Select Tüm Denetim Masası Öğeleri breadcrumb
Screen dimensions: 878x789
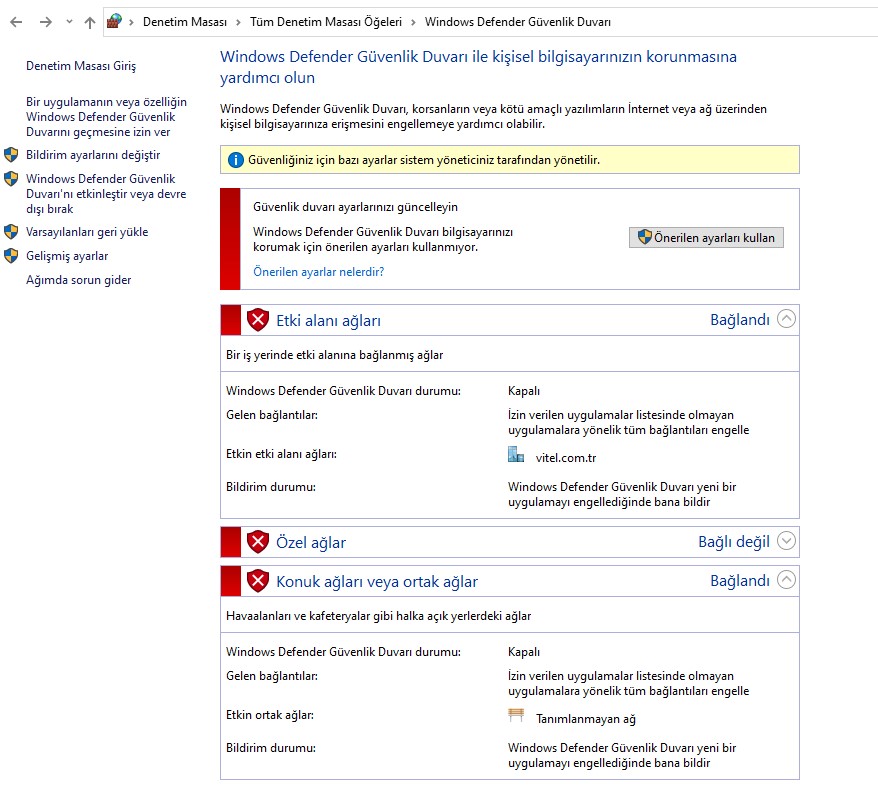[326, 22]
